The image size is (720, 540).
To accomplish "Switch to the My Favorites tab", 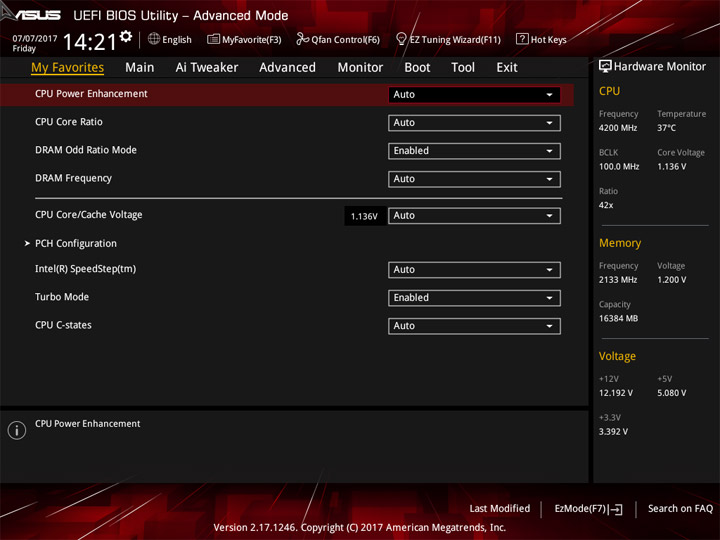I will (68, 68).
